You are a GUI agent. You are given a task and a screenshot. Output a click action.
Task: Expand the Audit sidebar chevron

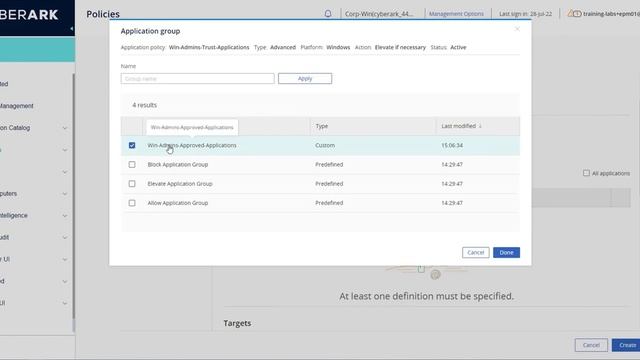click(x=65, y=238)
